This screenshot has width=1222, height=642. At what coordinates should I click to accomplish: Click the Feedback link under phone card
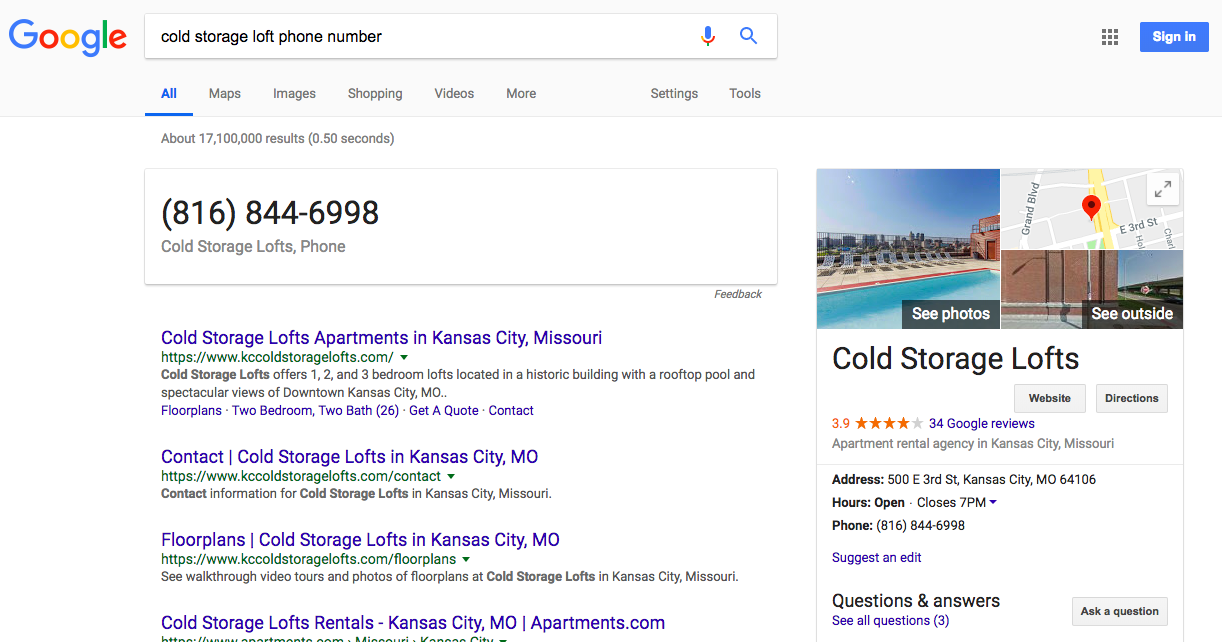pyautogui.click(x=738, y=294)
